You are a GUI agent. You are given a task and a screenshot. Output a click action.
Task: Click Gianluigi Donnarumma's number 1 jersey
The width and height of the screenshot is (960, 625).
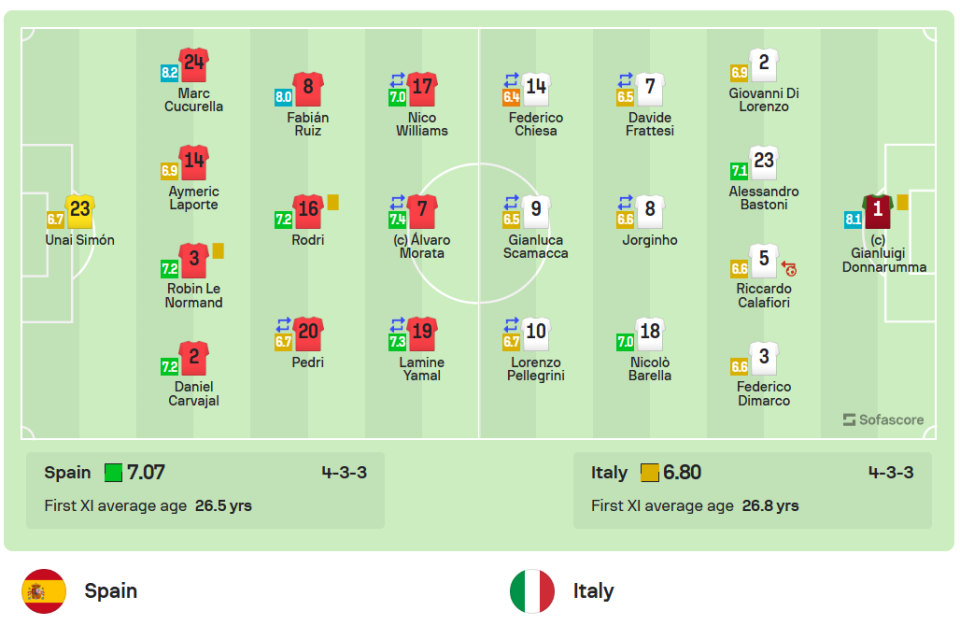click(877, 211)
